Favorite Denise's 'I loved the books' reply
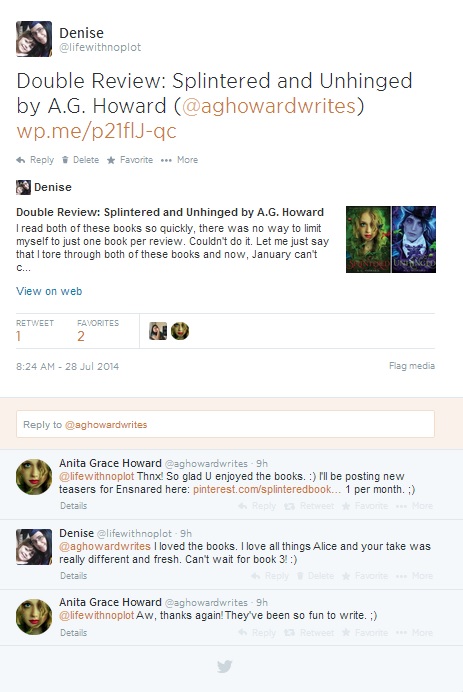The height and width of the screenshot is (692, 463). 365,575
